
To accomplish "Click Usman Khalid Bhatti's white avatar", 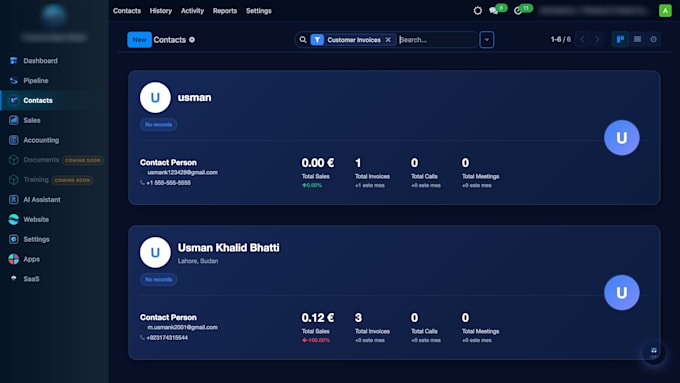I will pos(155,252).
